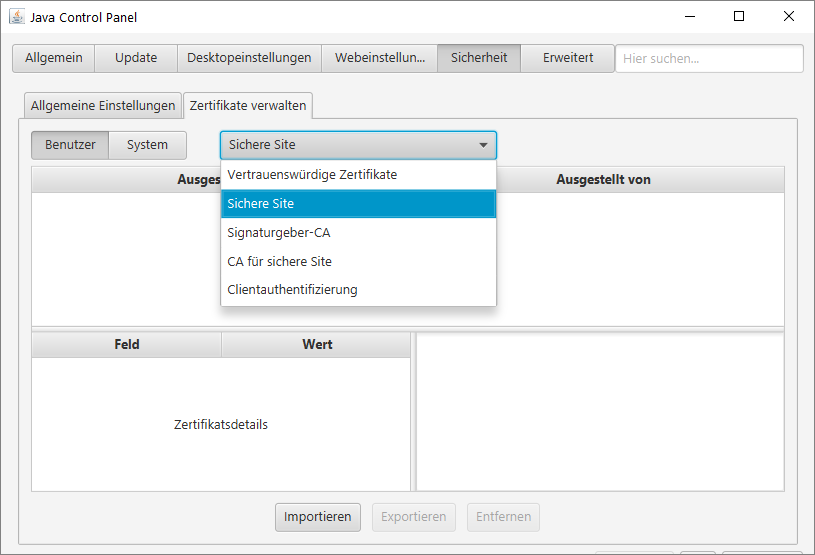Choose Vertrauenswürdige Zertifikate from the list
815x555 pixels.
(358, 175)
